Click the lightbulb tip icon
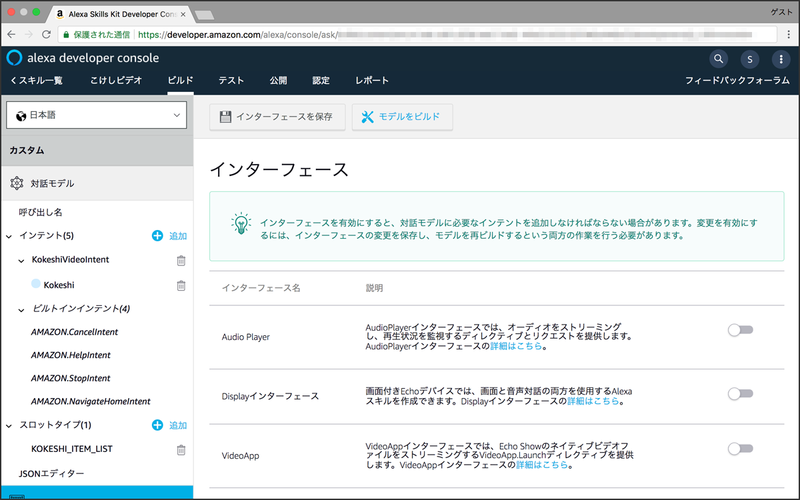Viewport: 800px width, 500px height. (x=241, y=223)
